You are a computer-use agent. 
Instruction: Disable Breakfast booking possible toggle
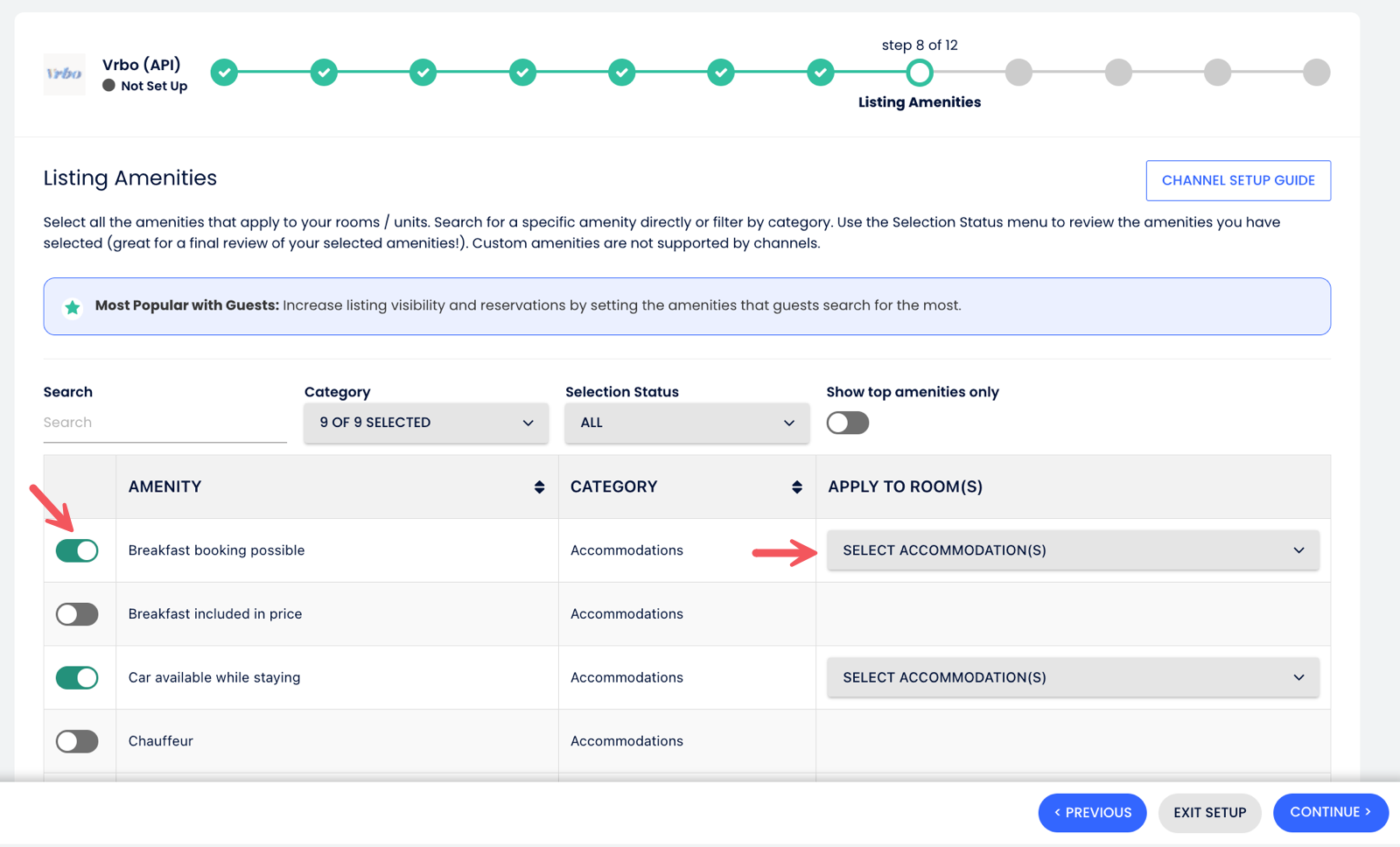pos(77,550)
